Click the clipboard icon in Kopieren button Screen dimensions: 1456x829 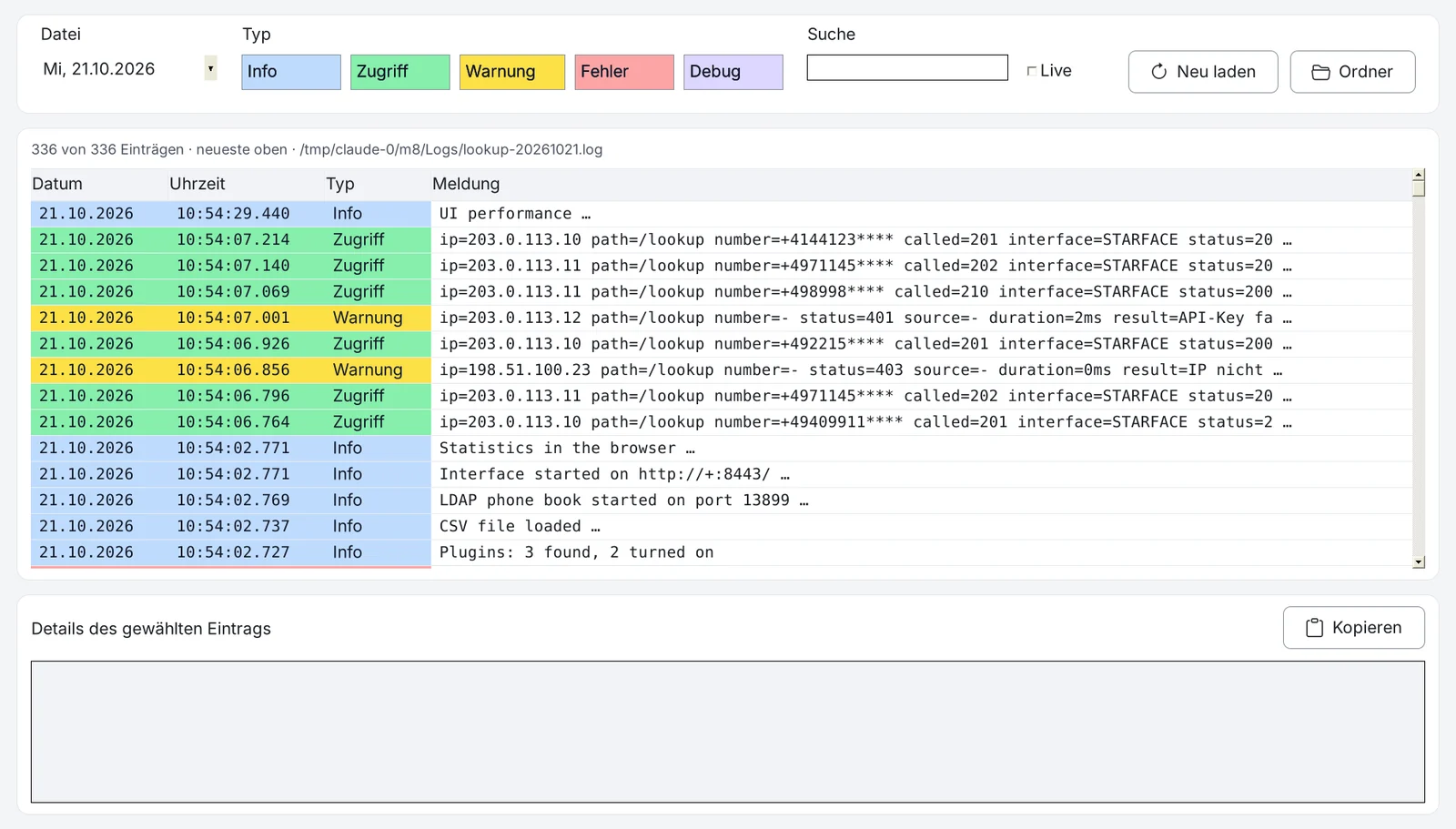(x=1314, y=628)
